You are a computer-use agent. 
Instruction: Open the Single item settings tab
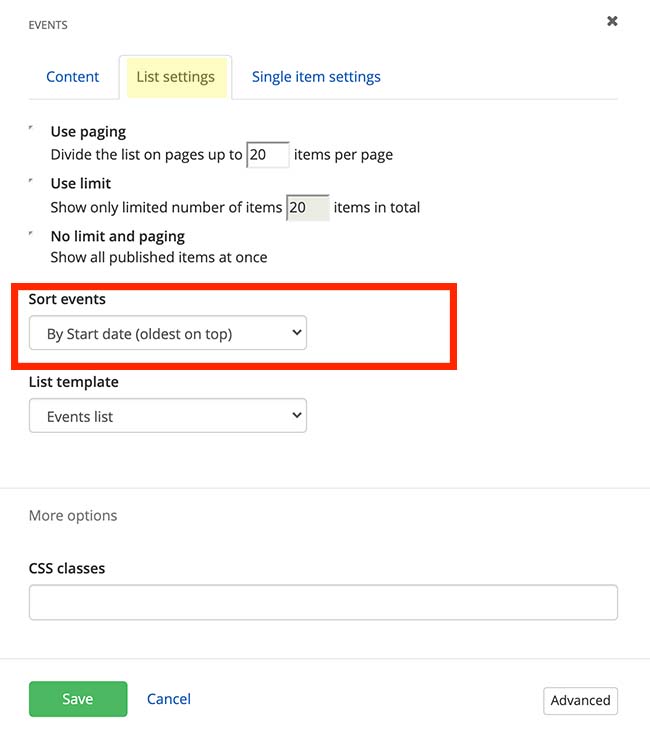316,77
